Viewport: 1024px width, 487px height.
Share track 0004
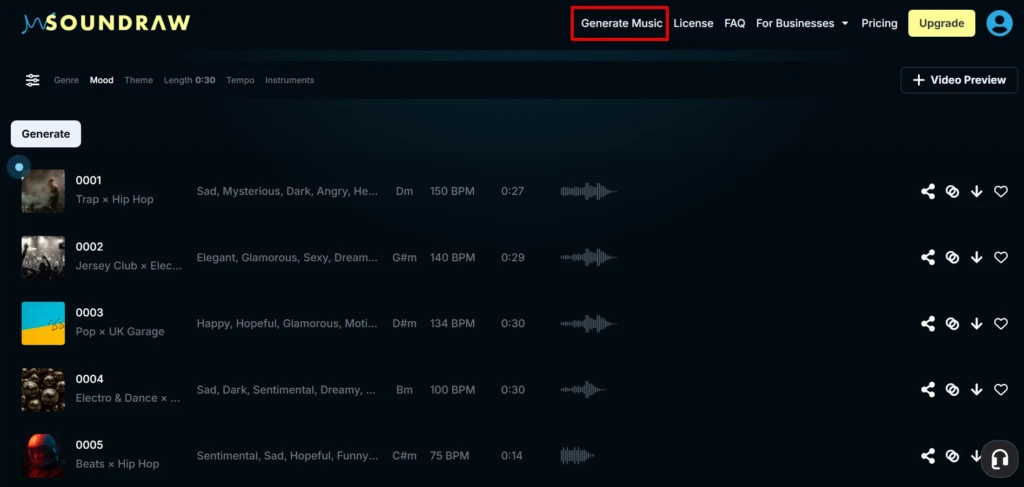tap(927, 390)
